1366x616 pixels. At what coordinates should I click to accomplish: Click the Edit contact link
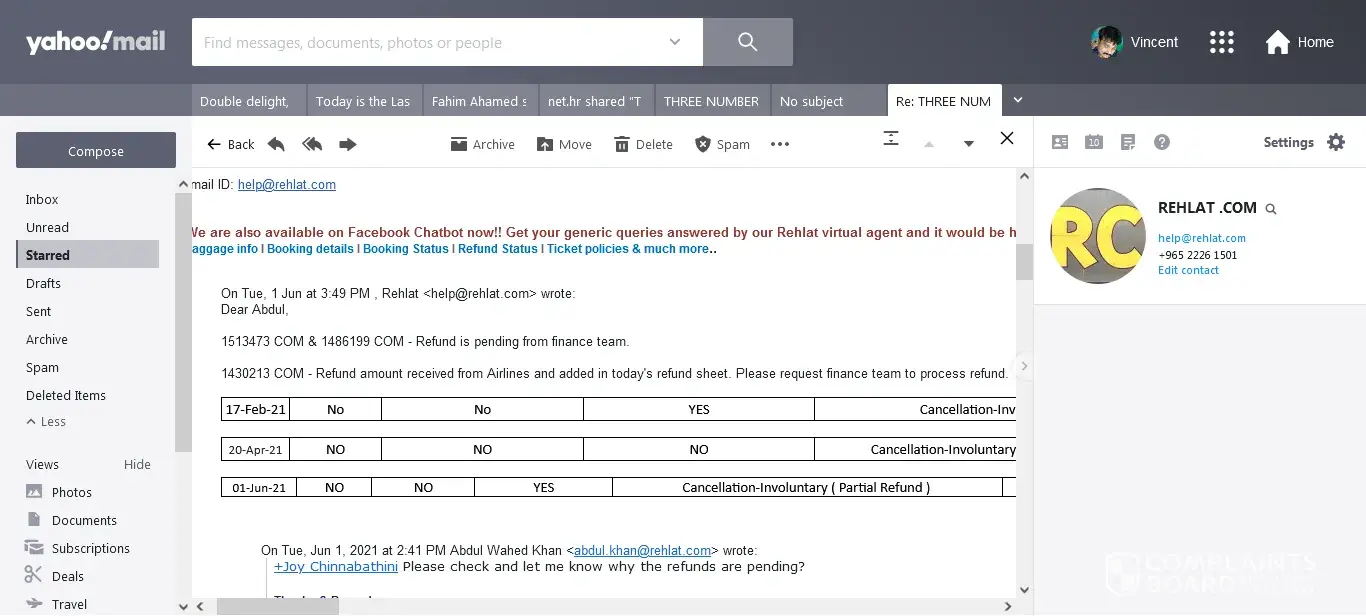pos(1188,270)
